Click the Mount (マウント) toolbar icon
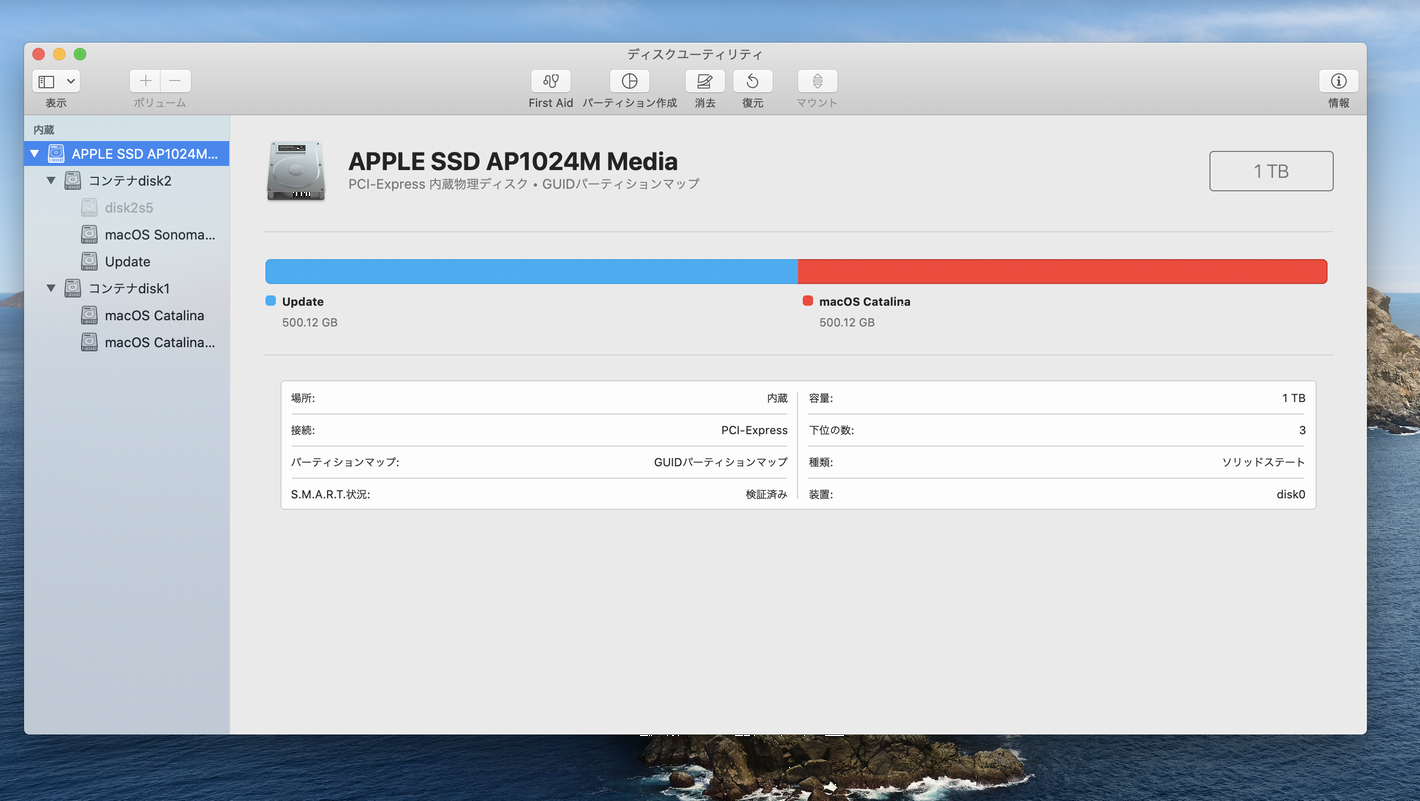This screenshot has height=801, width=1420. coord(817,82)
